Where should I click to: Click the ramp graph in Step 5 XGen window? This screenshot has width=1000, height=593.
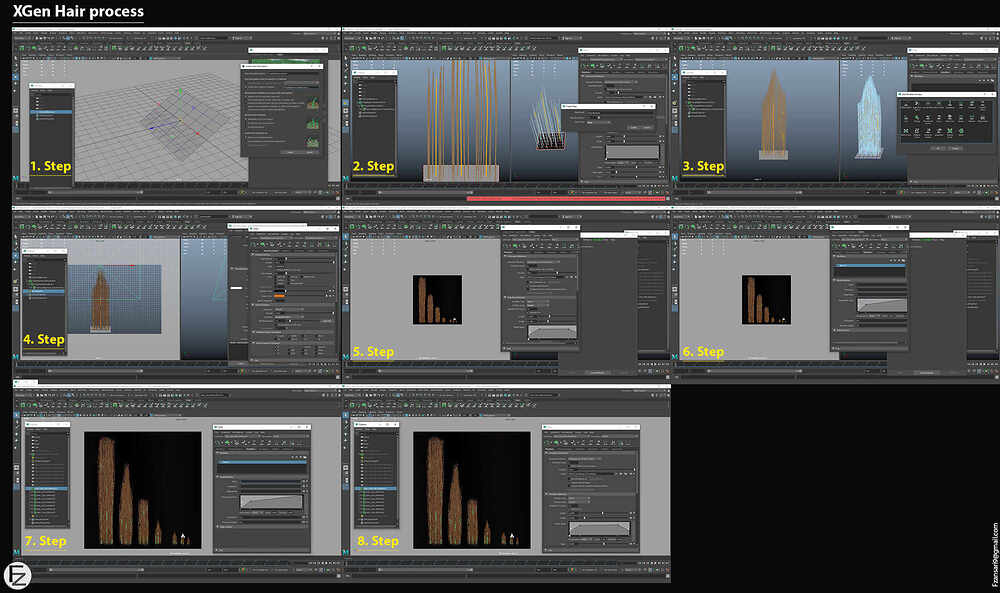(x=552, y=332)
